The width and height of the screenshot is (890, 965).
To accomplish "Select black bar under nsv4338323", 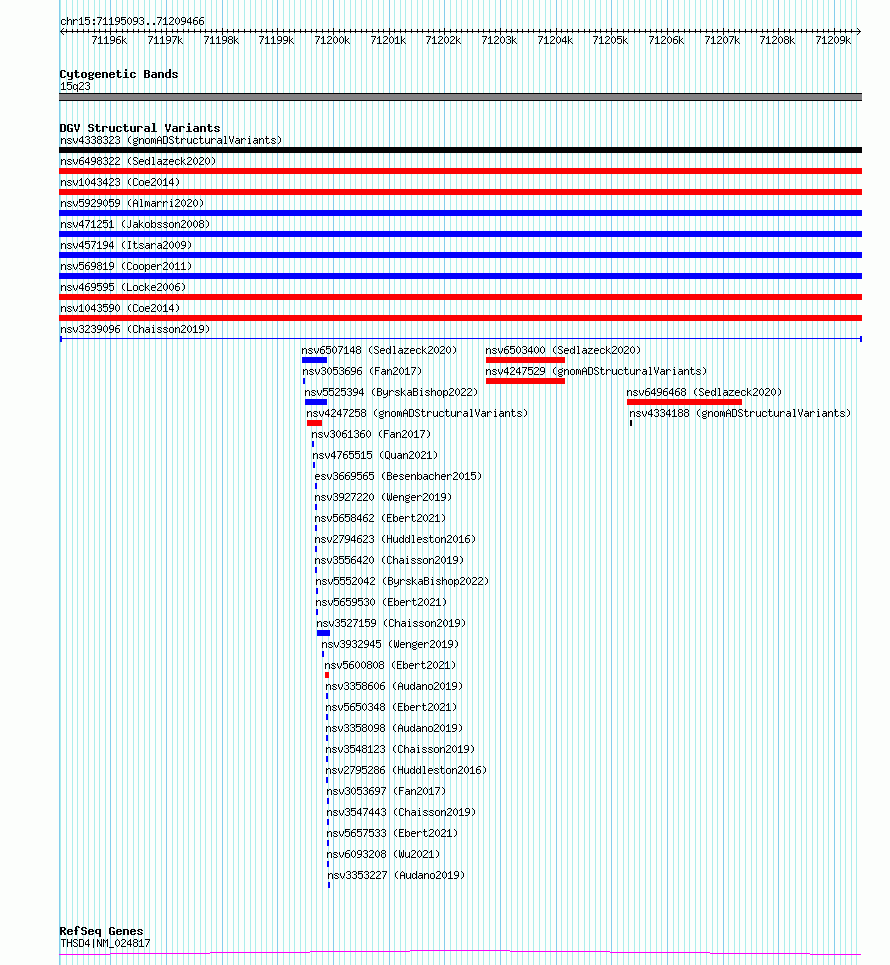I will pos(460,150).
